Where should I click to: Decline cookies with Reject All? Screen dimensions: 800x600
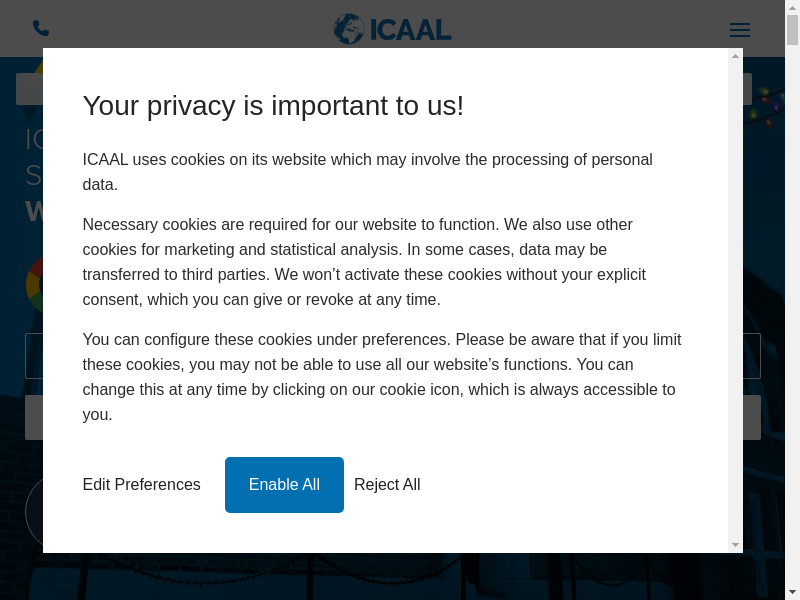[387, 485]
